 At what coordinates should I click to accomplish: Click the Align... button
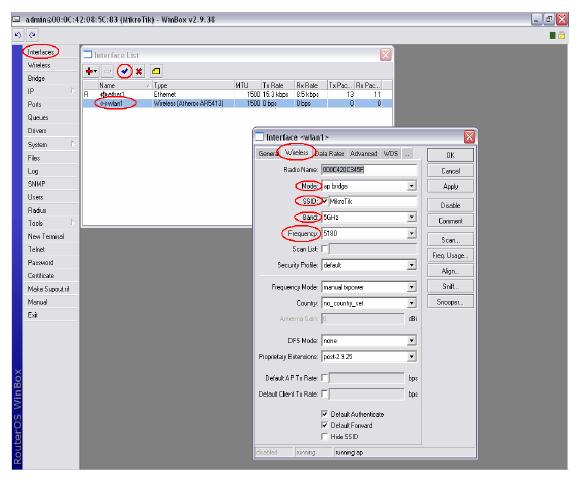pyautogui.click(x=450, y=271)
